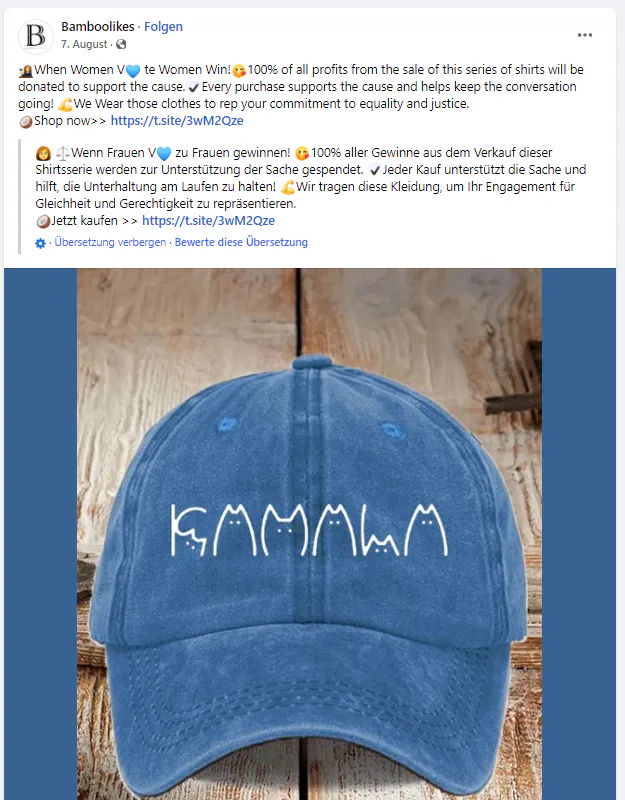
Task: Follow the page via Folgen
Action: 163,26
